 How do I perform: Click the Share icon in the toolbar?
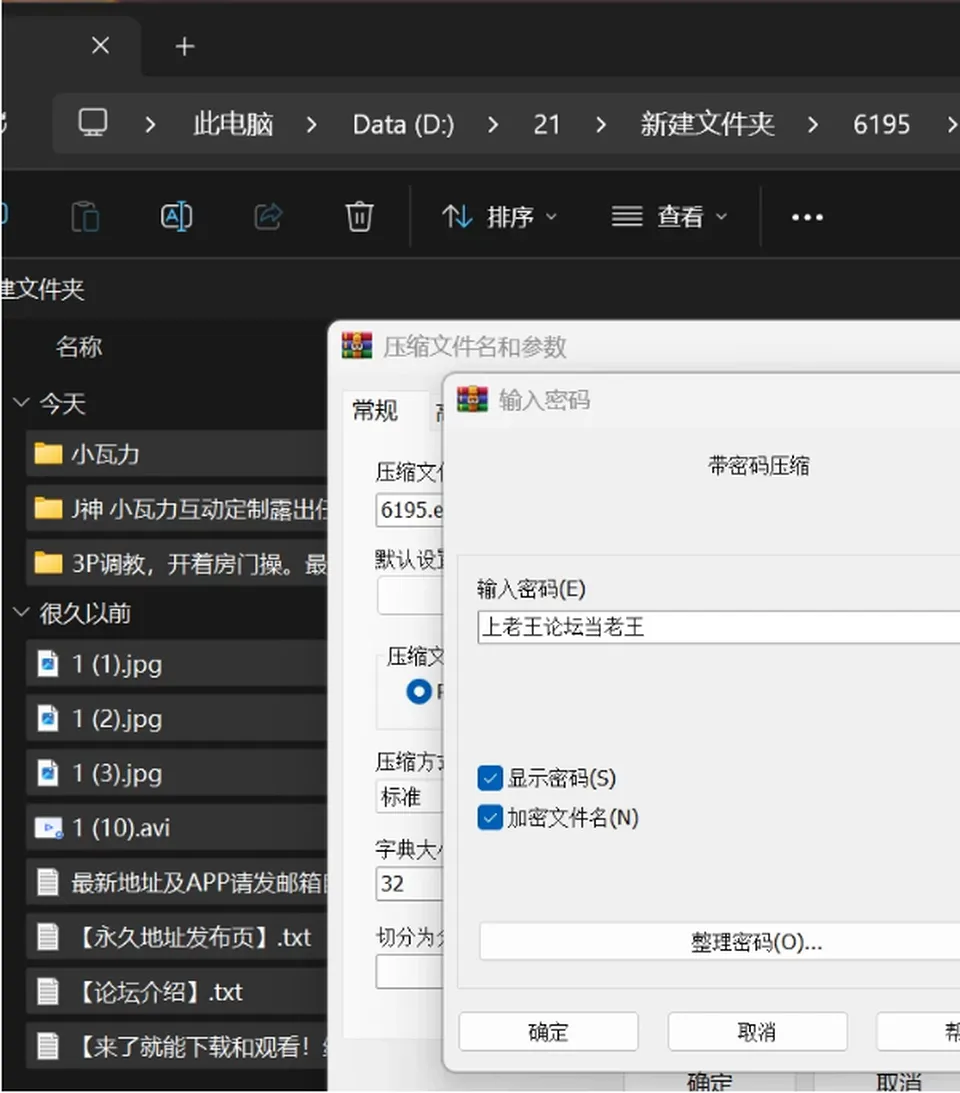(x=268, y=216)
